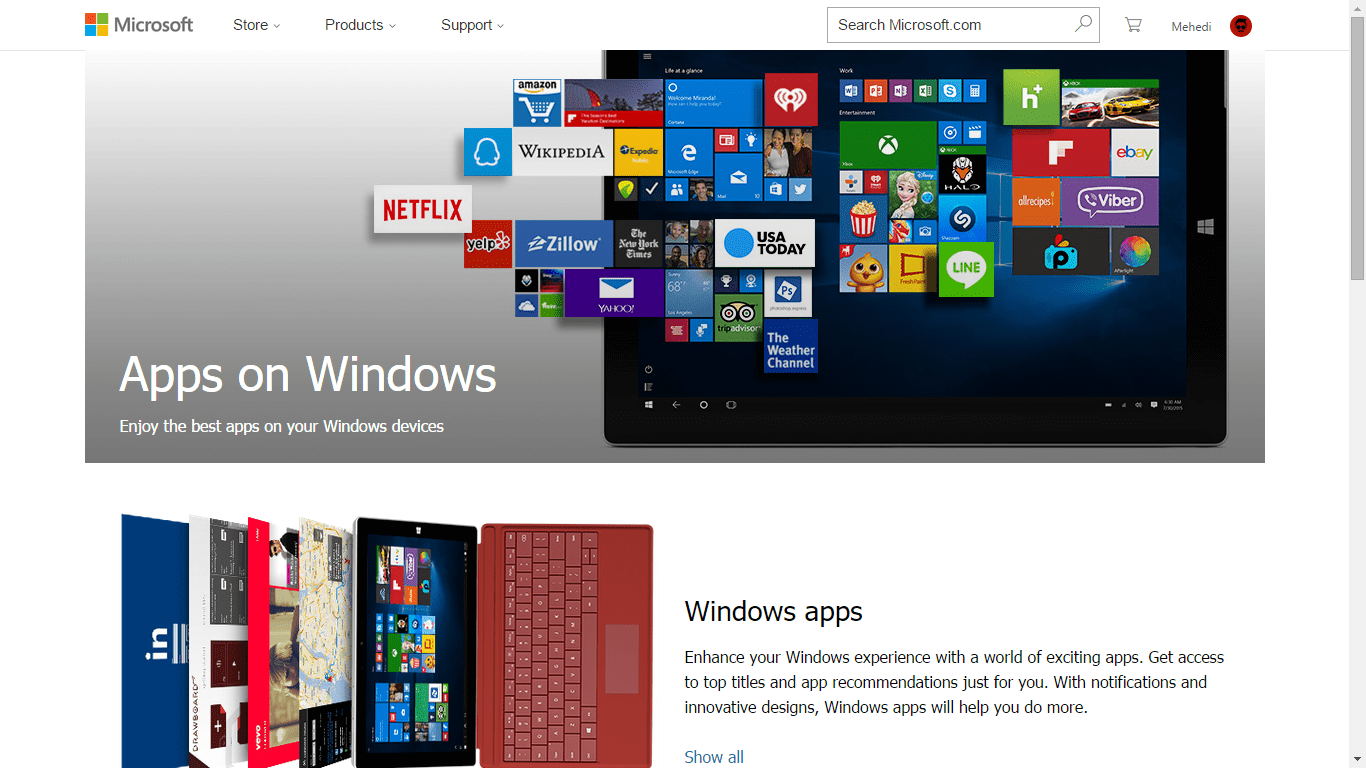Click the Yahoo! mail tile

(x=614, y=293)
